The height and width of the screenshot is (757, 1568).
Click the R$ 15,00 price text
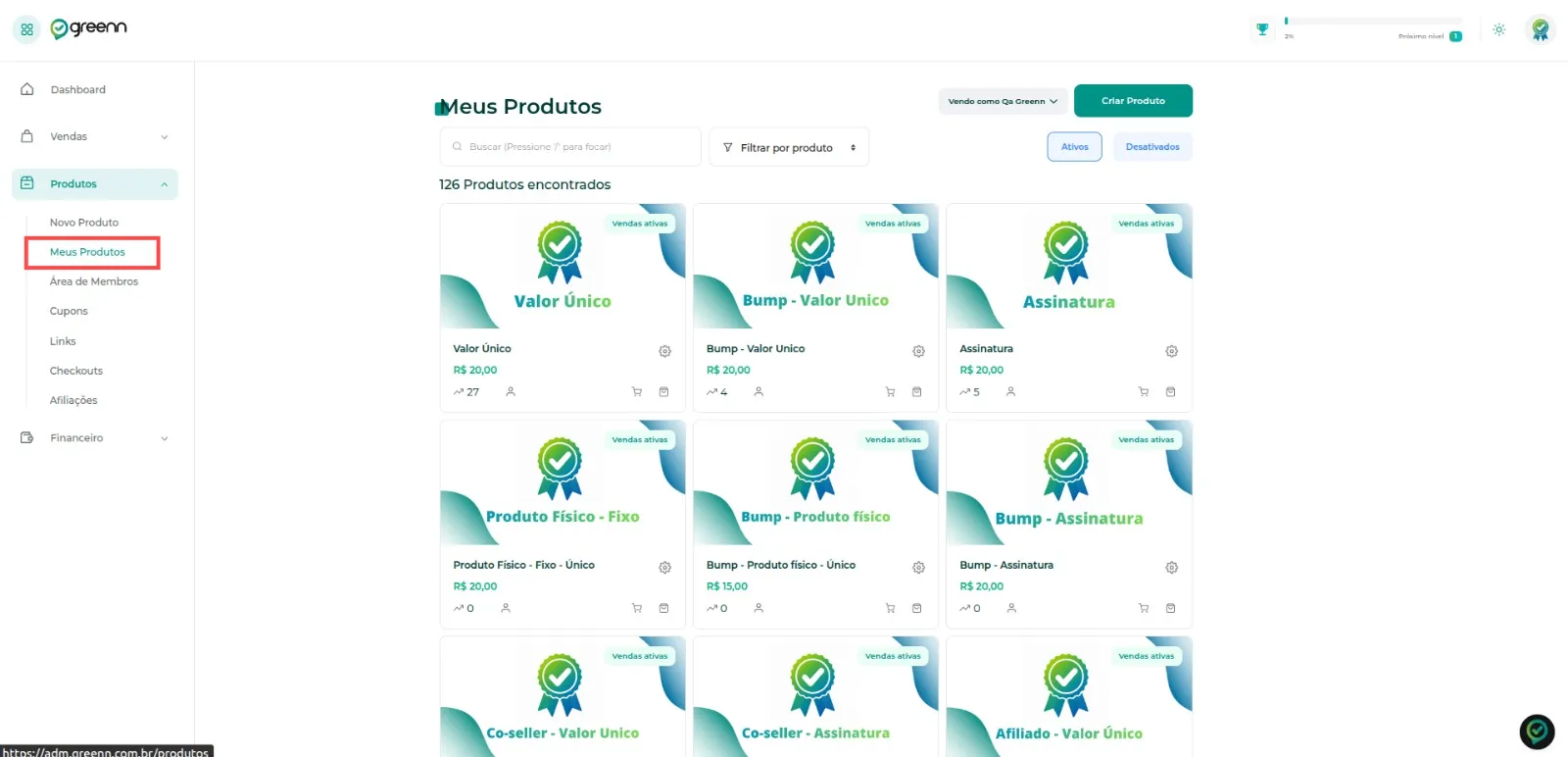point(727,586)
